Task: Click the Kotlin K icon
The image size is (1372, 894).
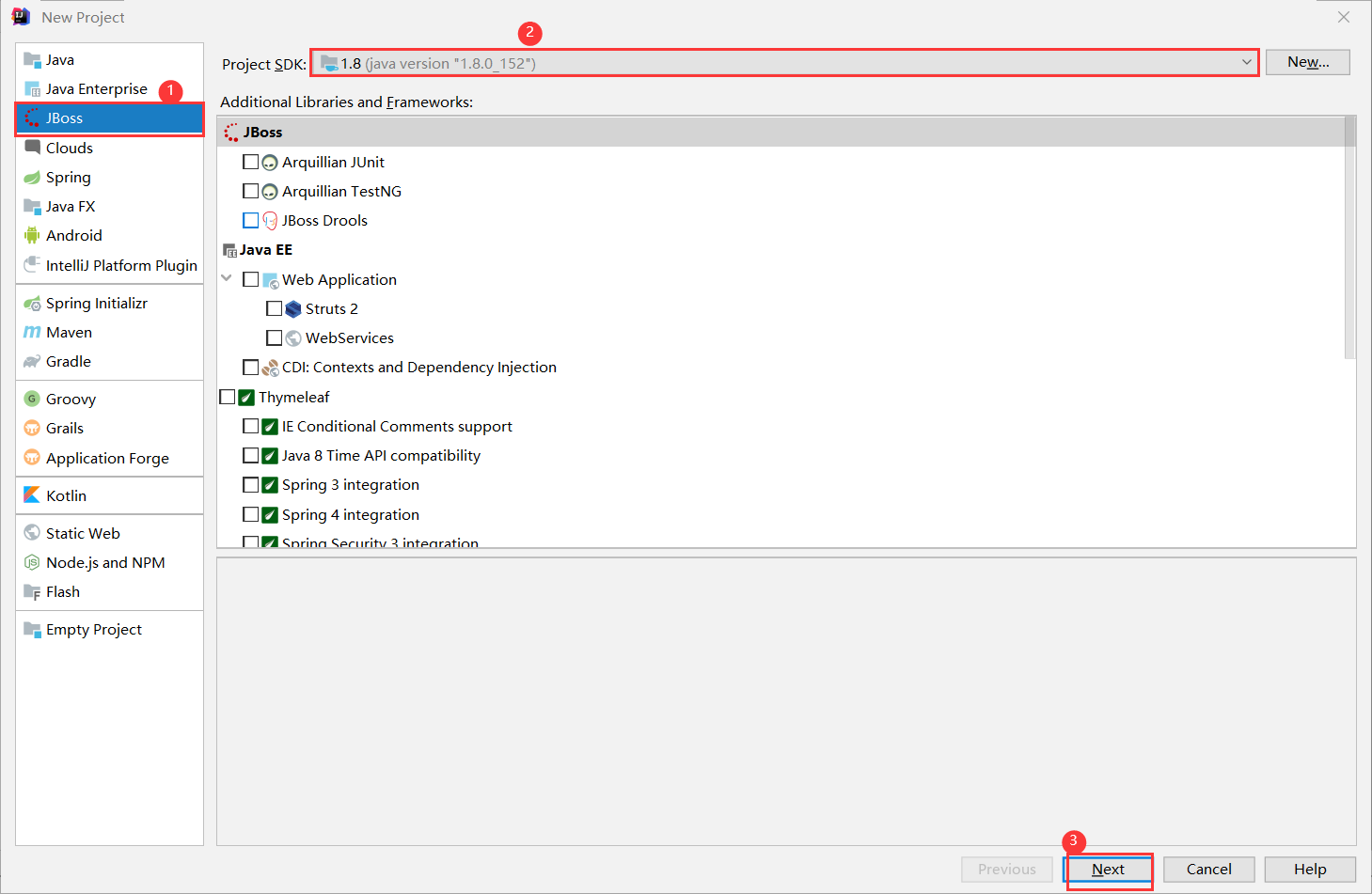Action: [x=32, y=495]
